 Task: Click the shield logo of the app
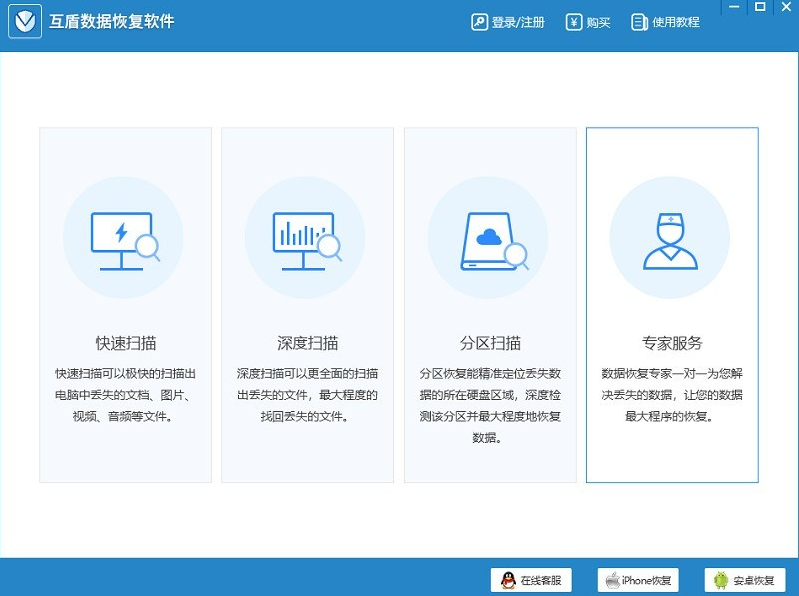point(25,22)
